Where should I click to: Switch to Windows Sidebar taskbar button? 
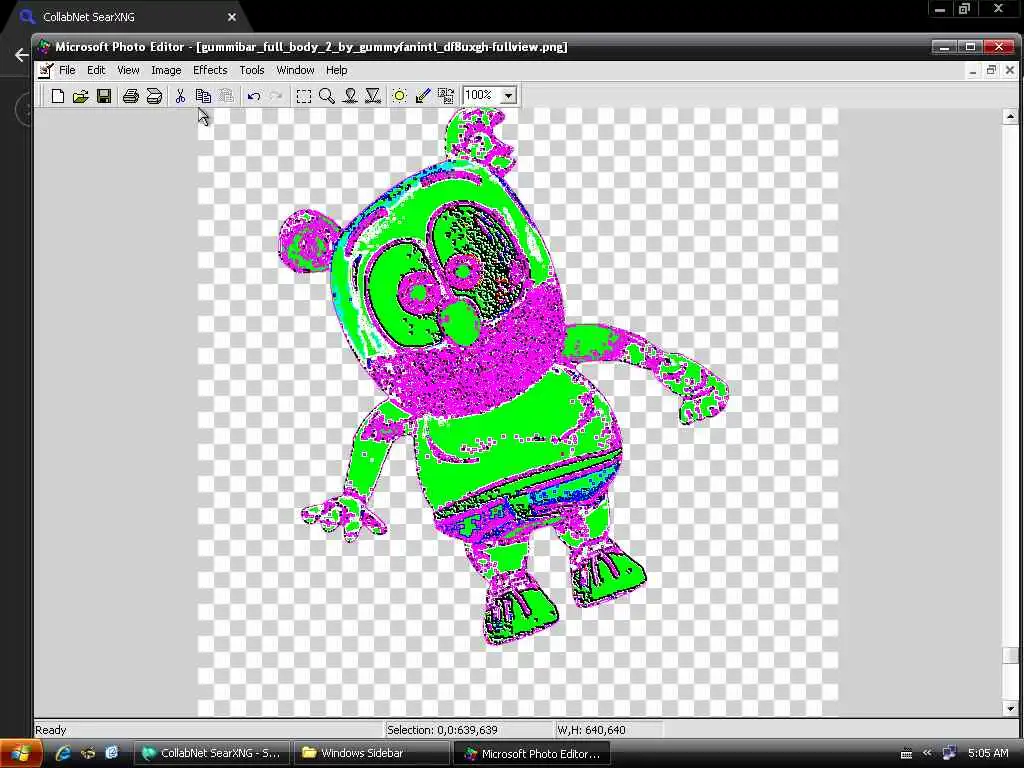point(371,754)
